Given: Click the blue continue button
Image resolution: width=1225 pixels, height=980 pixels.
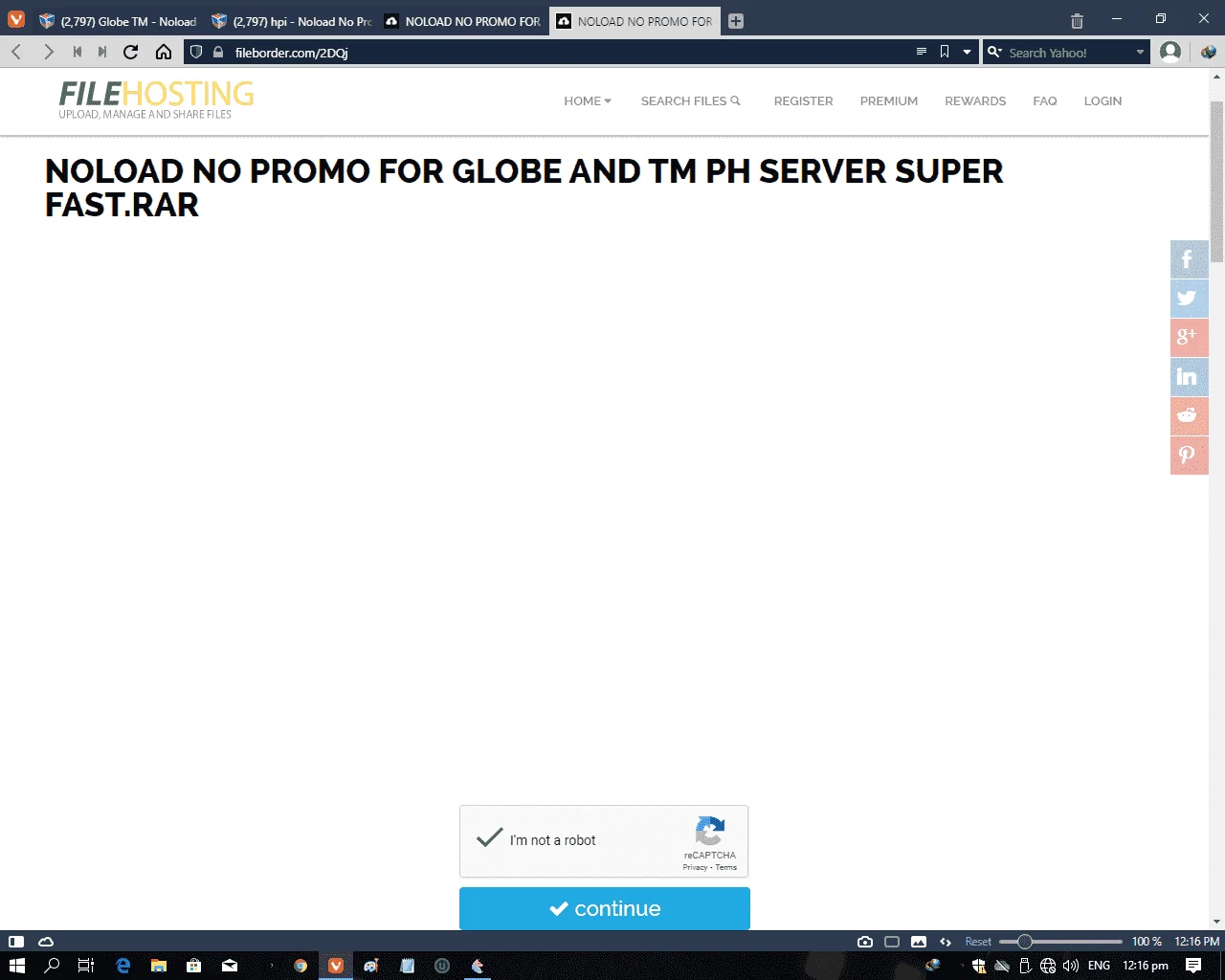Looking at the screenshot, I should [x=604, y=908].
